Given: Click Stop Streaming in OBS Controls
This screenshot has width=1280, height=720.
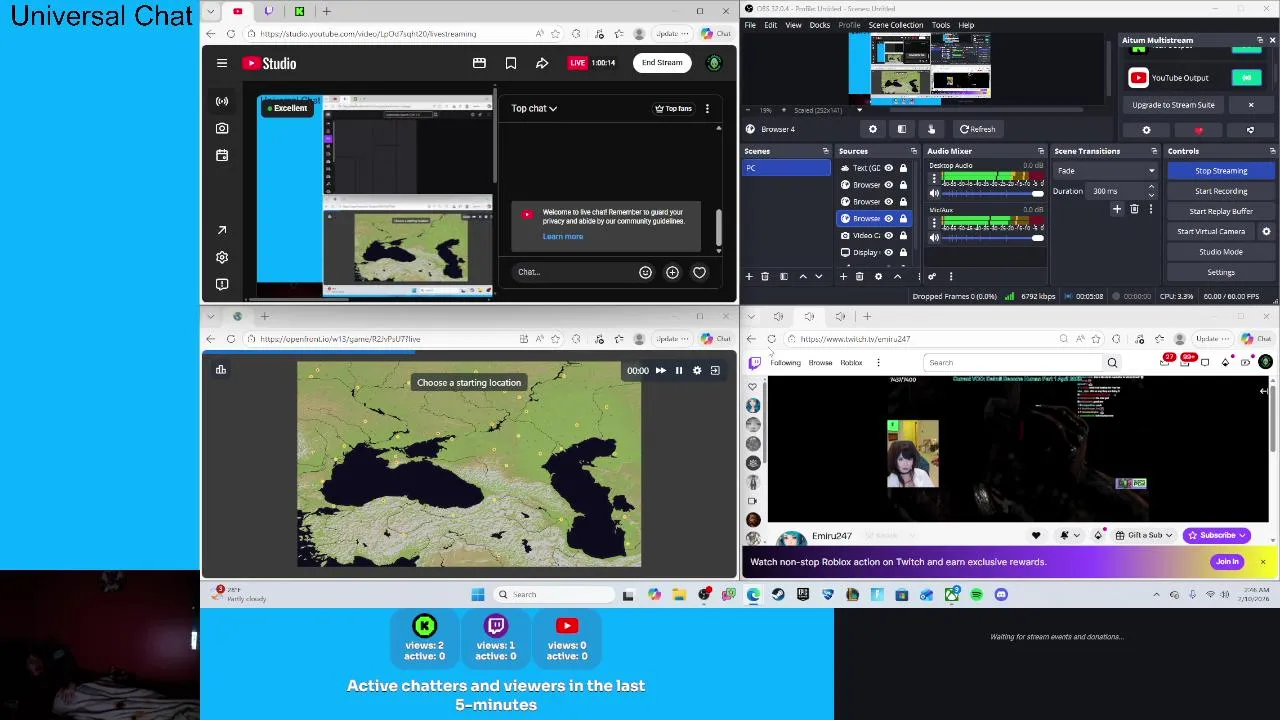Looking at the screenshot, I should [1221, 171].
